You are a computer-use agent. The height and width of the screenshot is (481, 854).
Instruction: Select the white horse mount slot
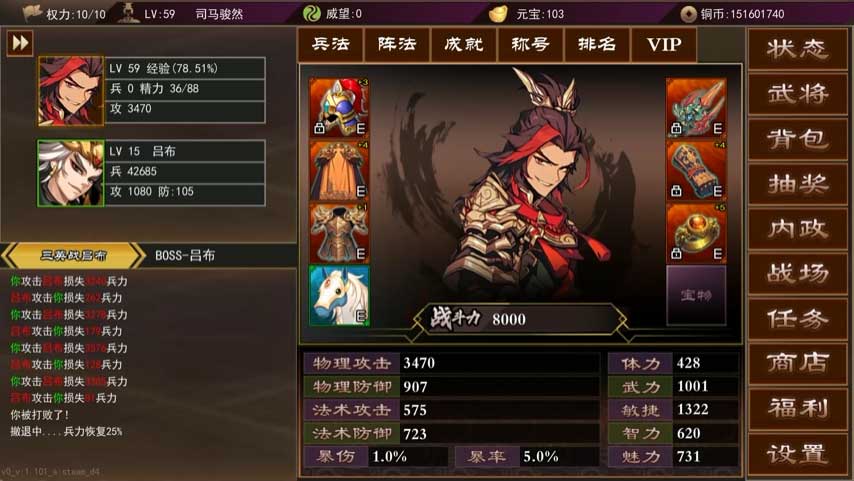click(x=339, y=296)
